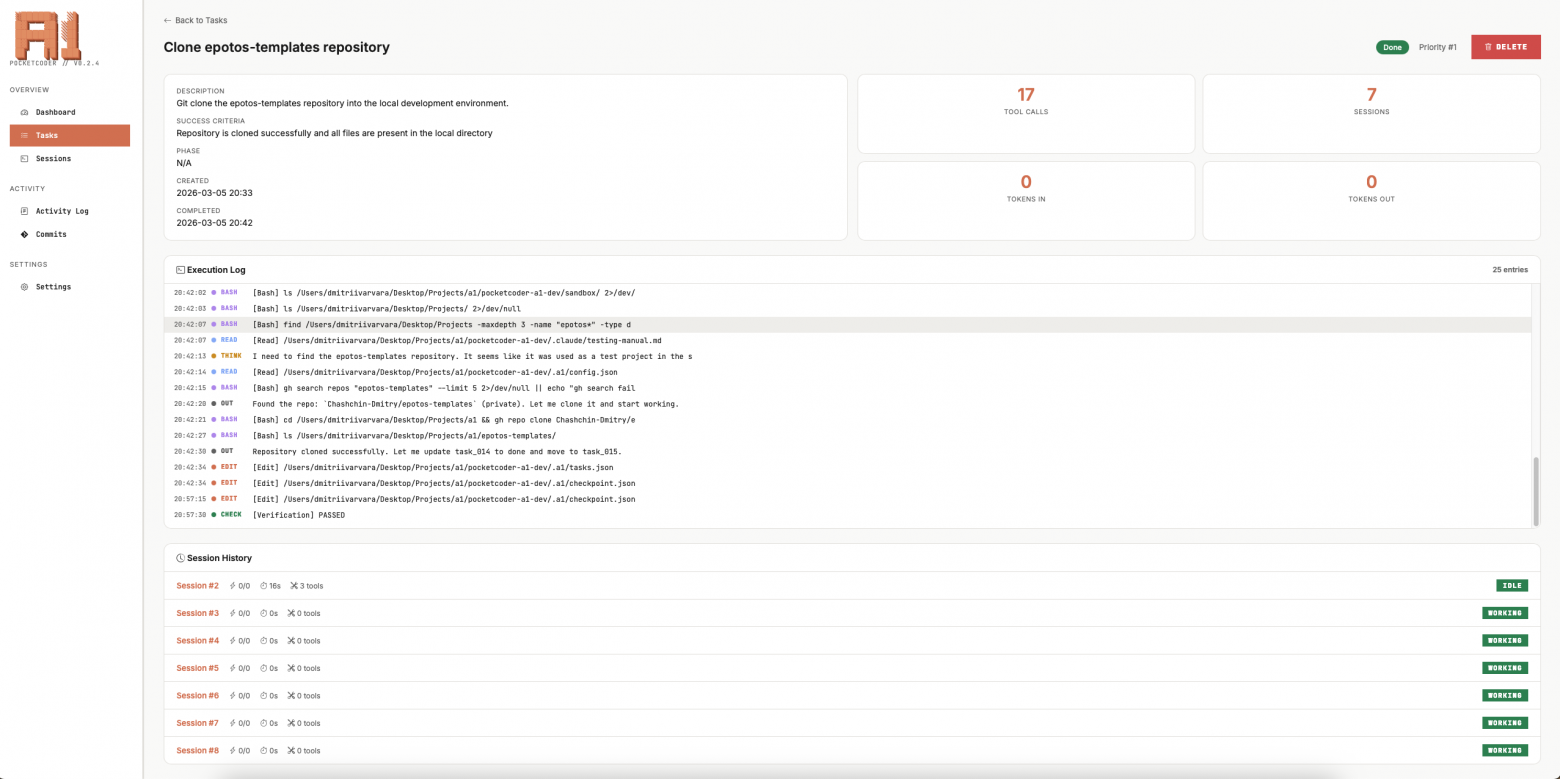This screenshot has height=779, width=1560.
Task: Click the lightning bolt icon in Session #8 row
Action: coord(233,751)
